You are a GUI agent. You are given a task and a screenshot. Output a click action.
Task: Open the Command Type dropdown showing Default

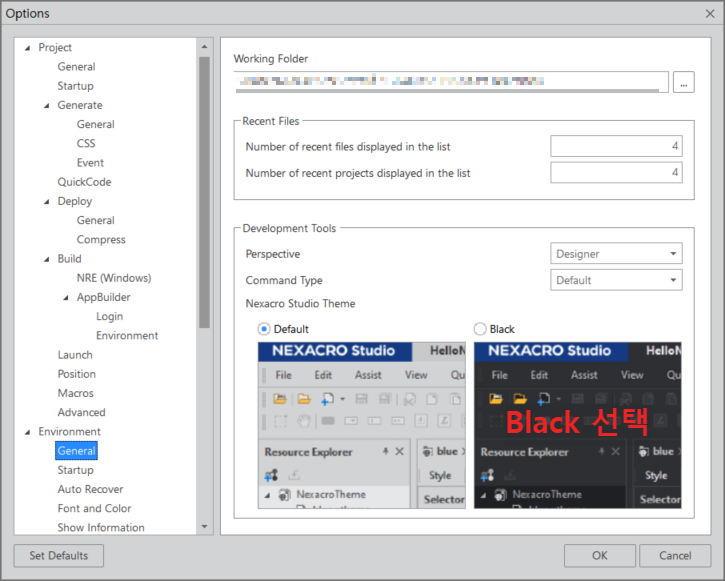pyautogui.click(x=616, y=280)
